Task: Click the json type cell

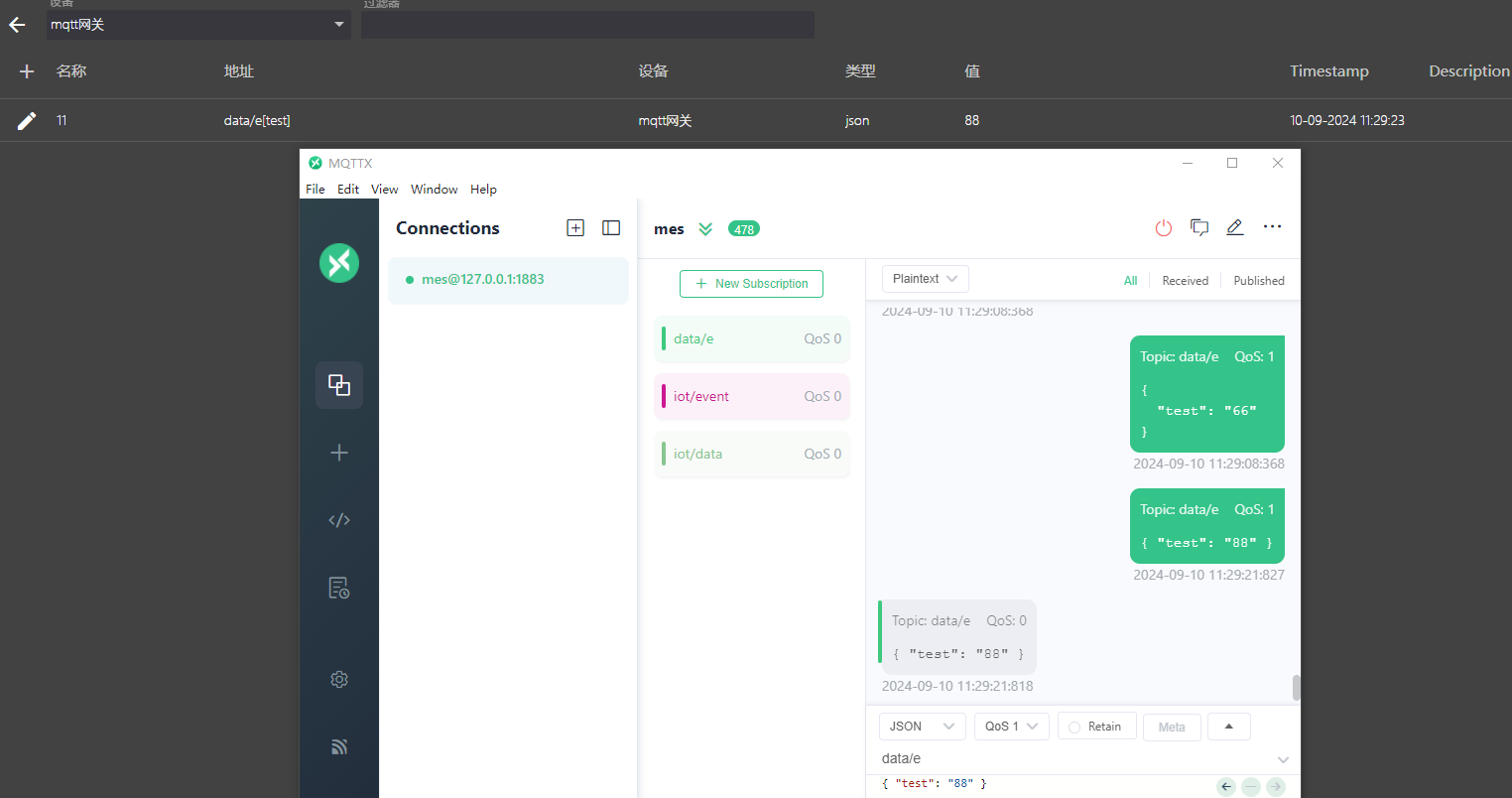Action: [x=857, y=121]
